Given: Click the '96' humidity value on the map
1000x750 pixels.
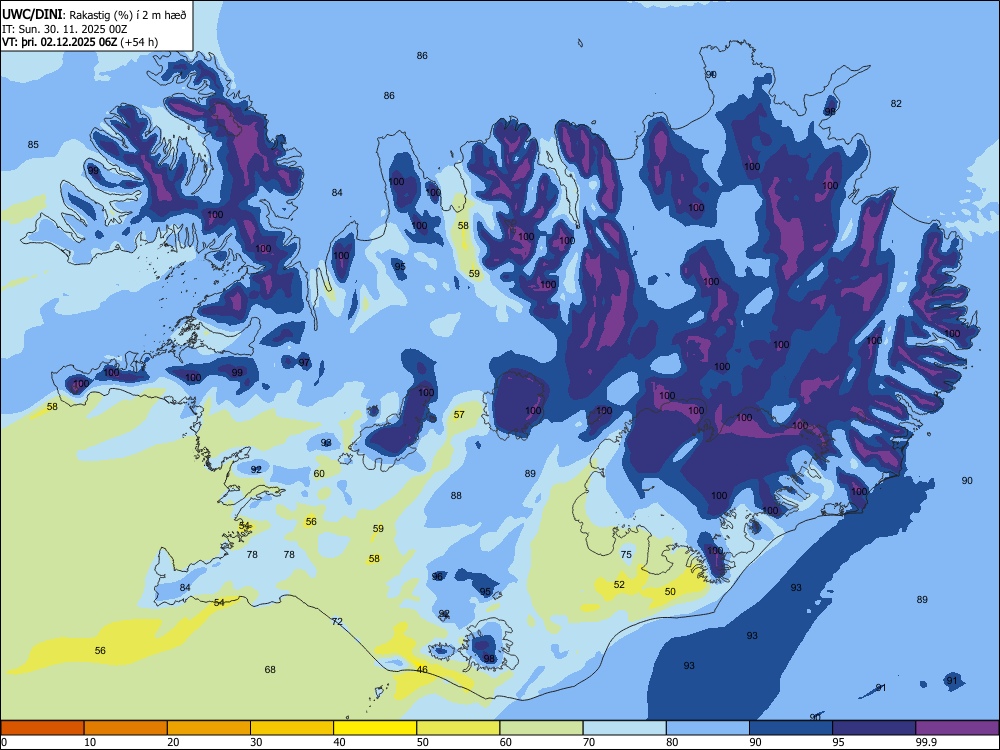Looking at the screenshot, I should tap(438, 577).
